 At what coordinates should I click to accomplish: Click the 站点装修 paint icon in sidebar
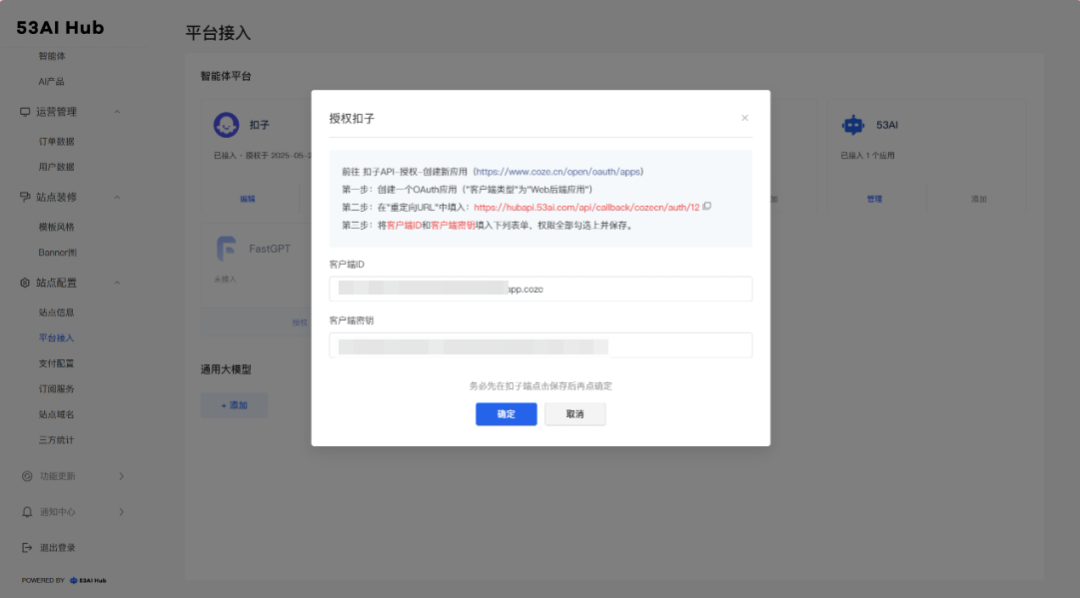[x=25, y=197]
